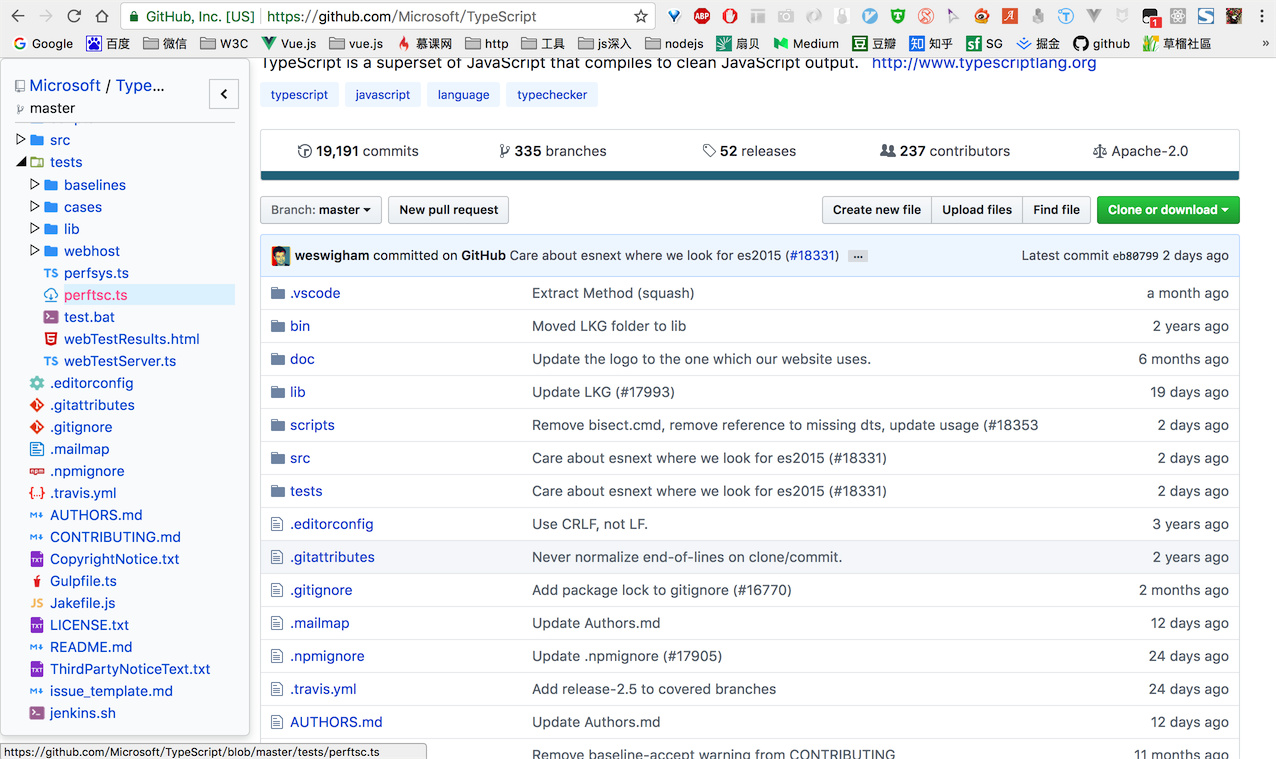View the 335 branches tab
The image size is (1276, 759).
(x=552, y=151)
